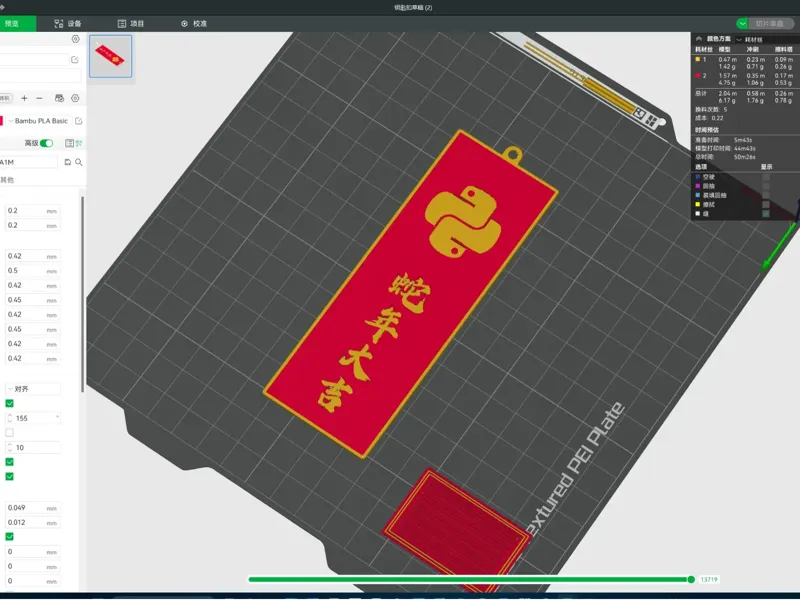Click the 0.5 mm line width field
The image size is (800, 600).
tap(33, 270)
